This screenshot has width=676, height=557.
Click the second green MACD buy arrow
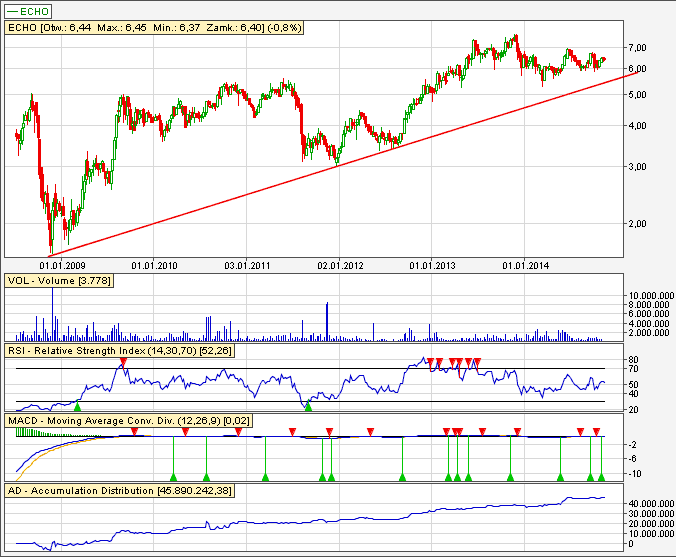pos(206,478)
